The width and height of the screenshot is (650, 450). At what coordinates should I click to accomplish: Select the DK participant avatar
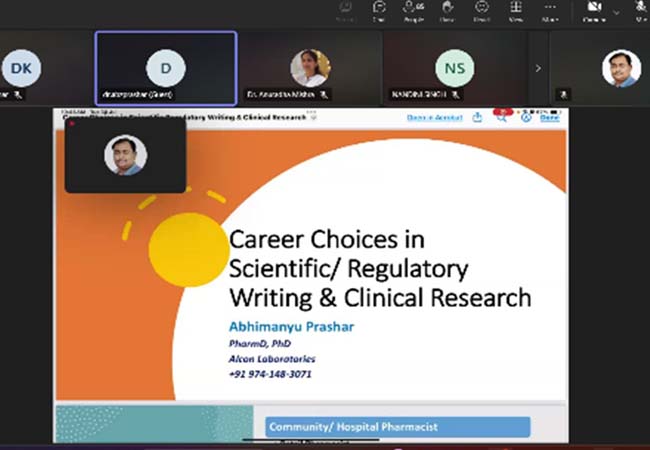click(22, 68)
